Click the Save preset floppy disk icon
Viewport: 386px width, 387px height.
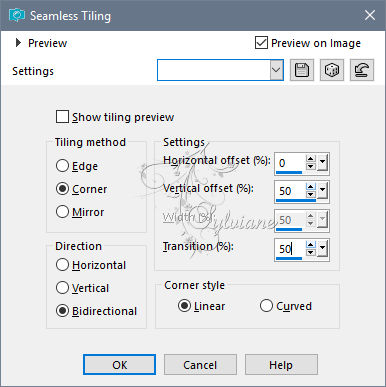tap(302, 70)
